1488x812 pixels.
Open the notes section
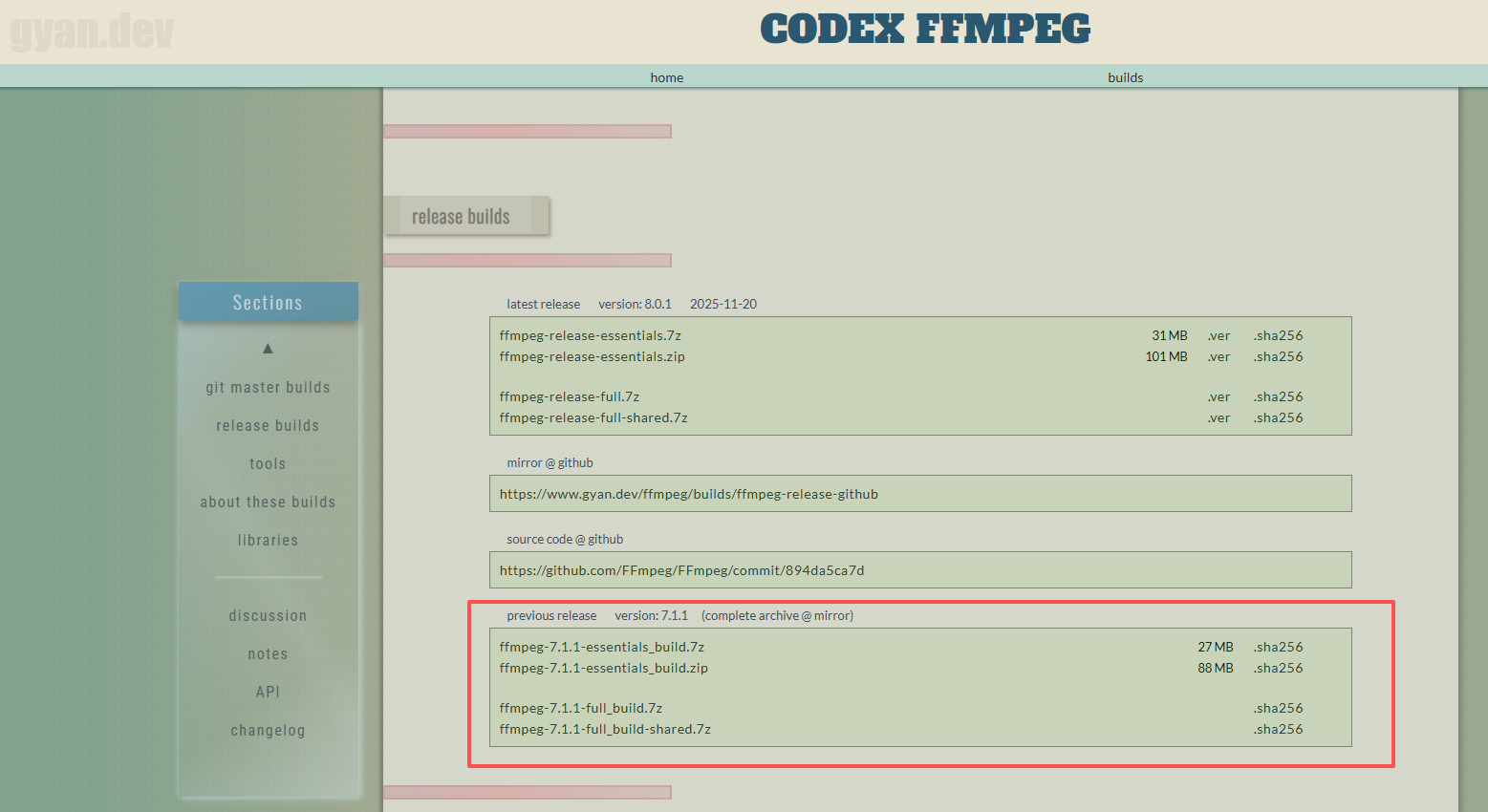[268, 653]
